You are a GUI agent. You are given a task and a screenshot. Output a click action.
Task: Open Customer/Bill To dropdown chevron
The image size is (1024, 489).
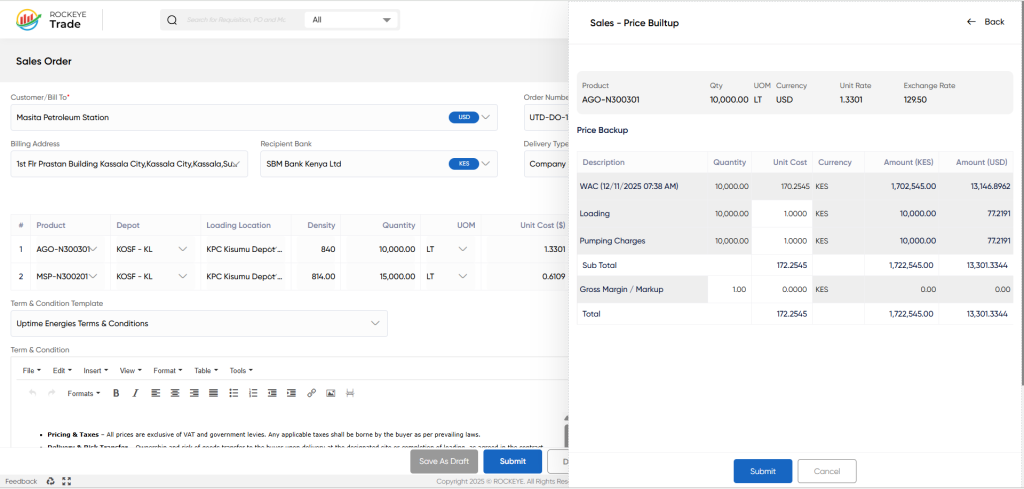point(486,118)
